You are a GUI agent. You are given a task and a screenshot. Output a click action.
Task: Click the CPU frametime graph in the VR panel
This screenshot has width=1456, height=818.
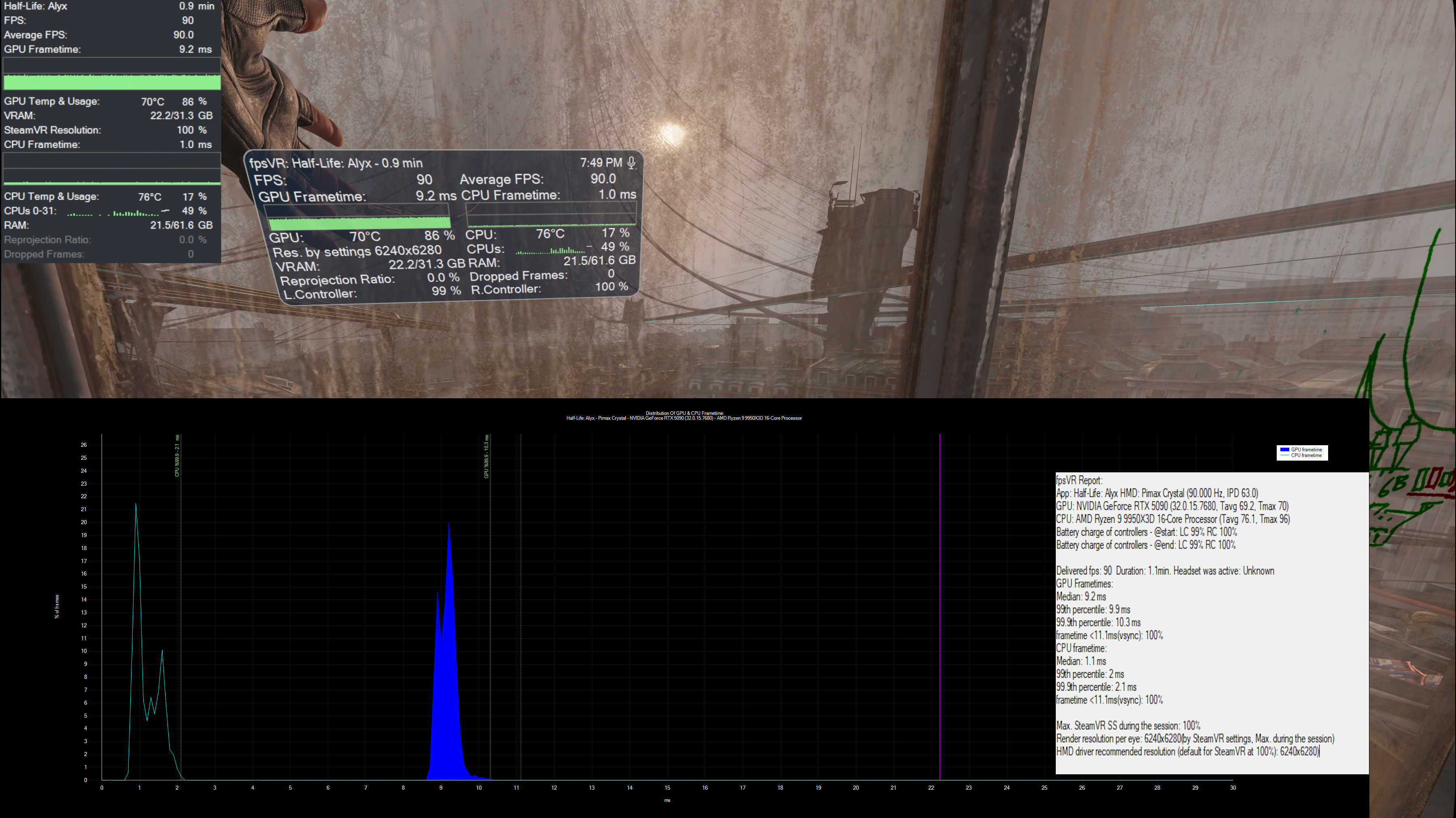coord(551,214)
